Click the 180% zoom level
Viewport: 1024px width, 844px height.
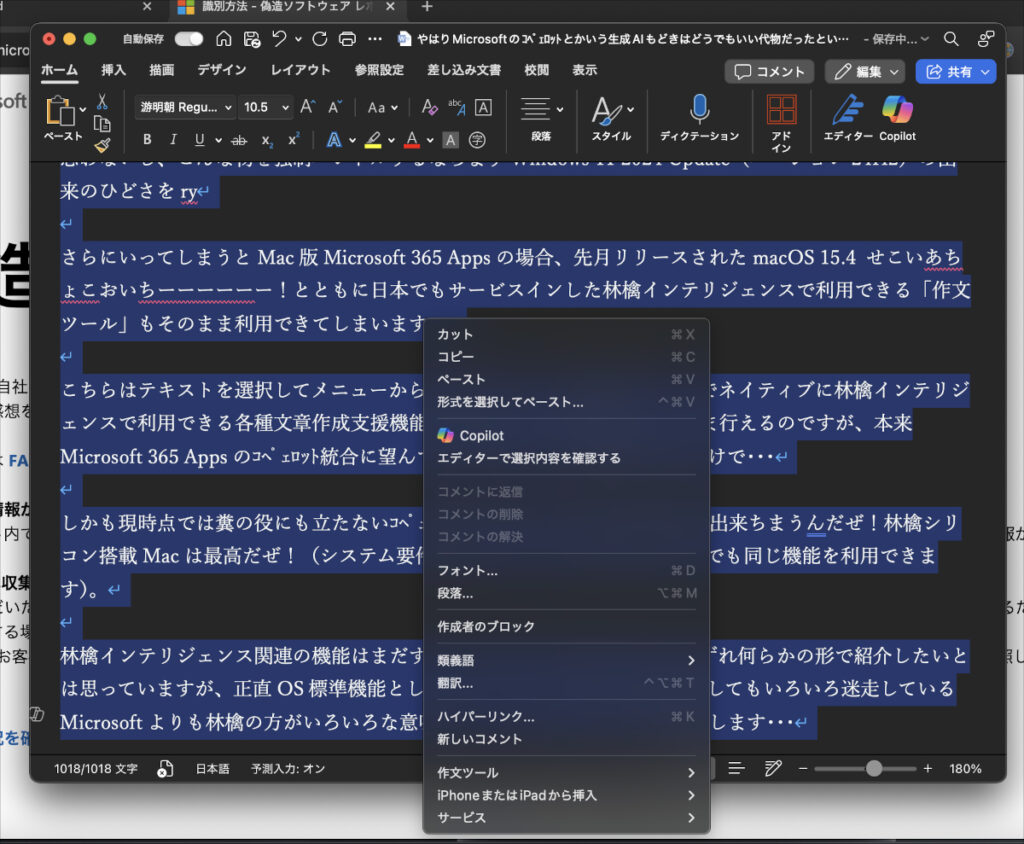click(965, 769)
